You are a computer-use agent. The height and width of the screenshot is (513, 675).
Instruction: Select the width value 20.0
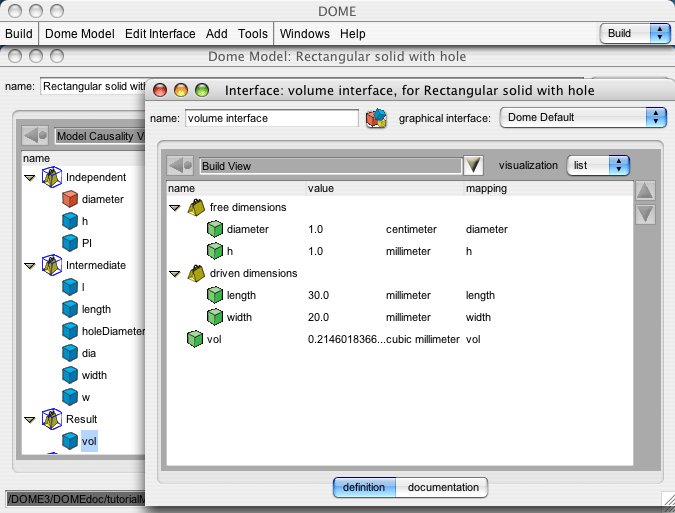tap(319, 317)
